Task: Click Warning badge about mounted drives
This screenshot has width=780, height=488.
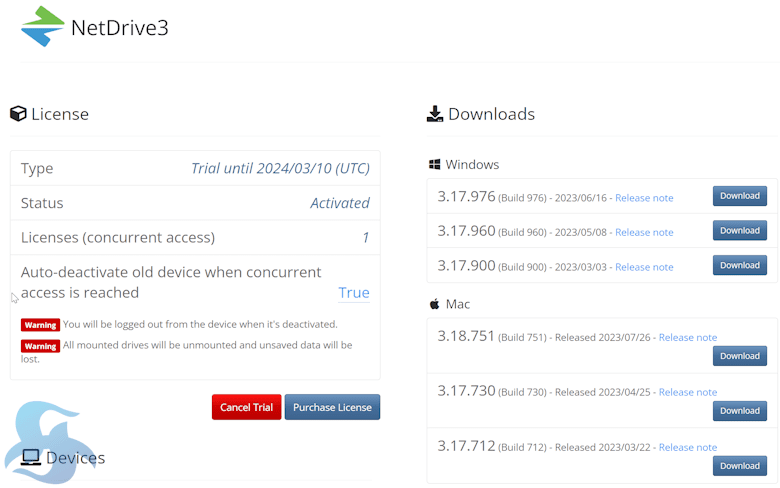Action: (x=40, y=346)
